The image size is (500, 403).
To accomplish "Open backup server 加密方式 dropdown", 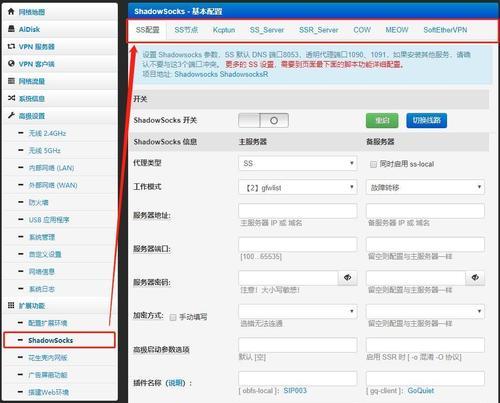I will (425, 311).
